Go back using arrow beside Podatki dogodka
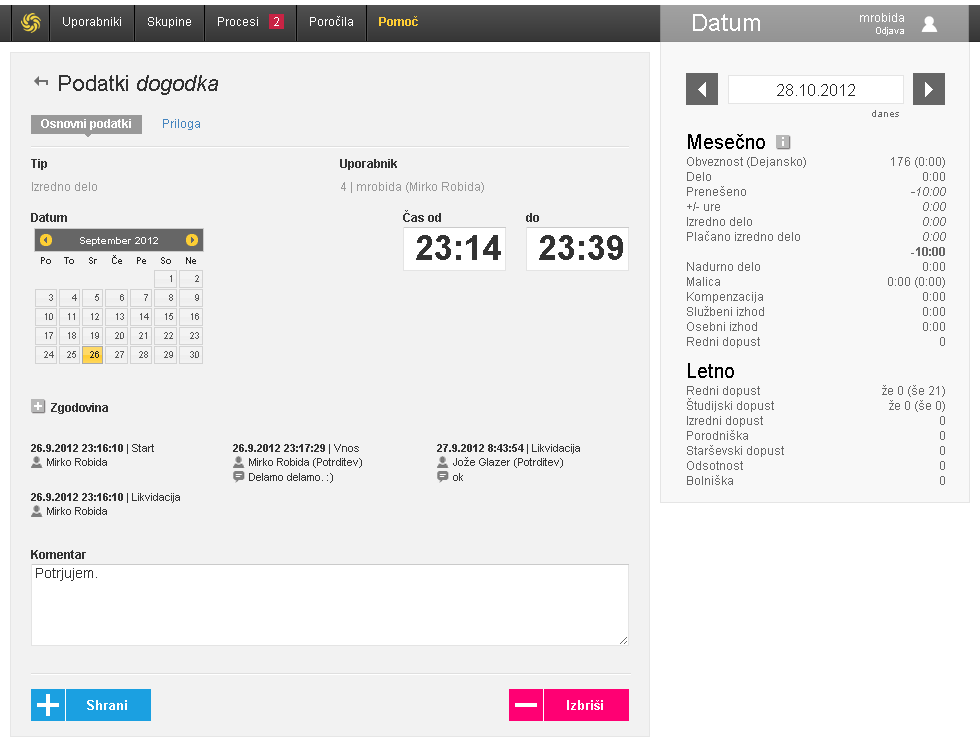Screen dimensions: 980x748 click(x=41, y=83)
